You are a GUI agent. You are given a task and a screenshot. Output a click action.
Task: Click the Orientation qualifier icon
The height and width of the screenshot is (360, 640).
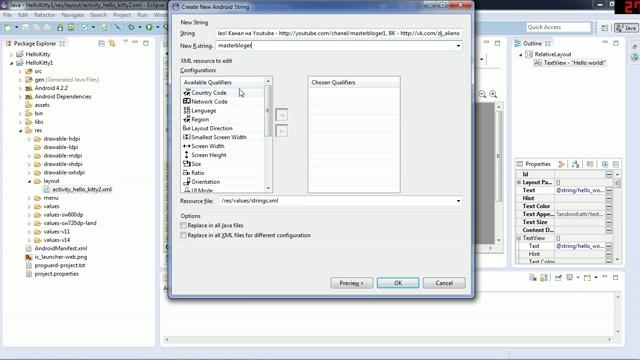[187, 182]
